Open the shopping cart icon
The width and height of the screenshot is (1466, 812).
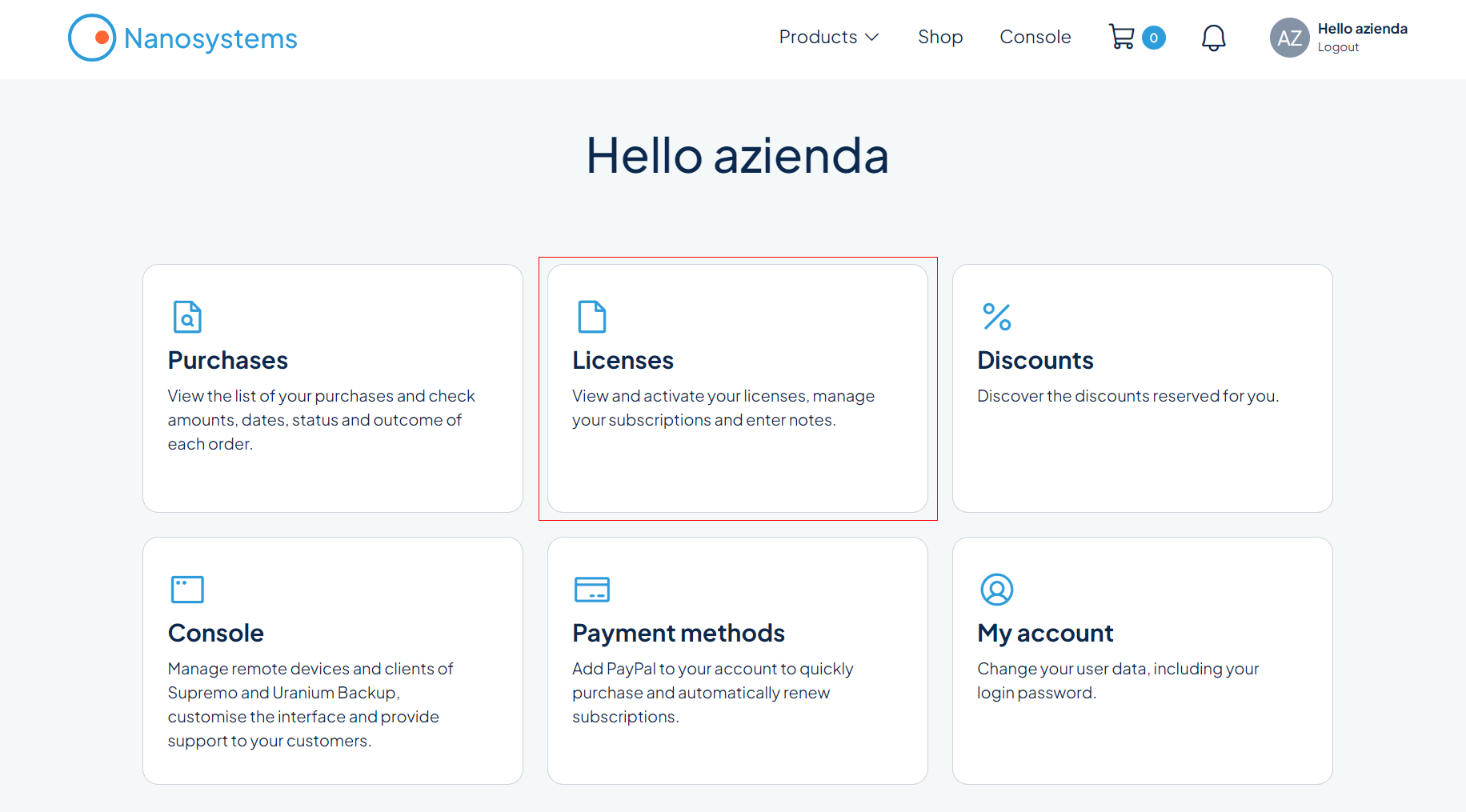pyautogui.click(x=1122, y=37)
